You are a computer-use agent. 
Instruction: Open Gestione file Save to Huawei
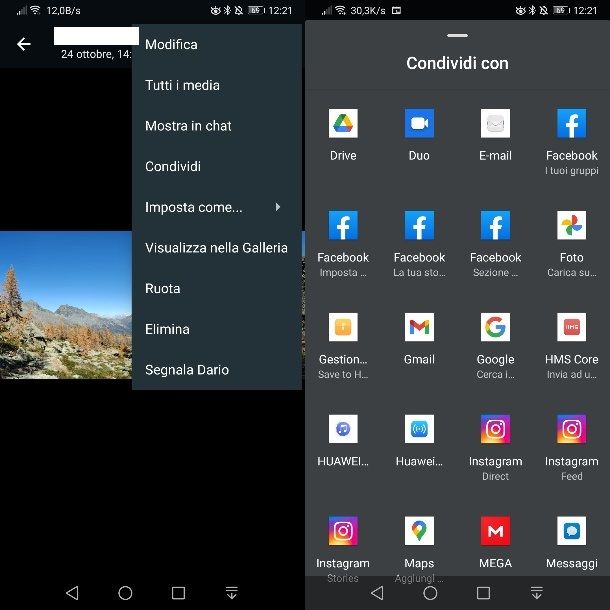point(343,327)
